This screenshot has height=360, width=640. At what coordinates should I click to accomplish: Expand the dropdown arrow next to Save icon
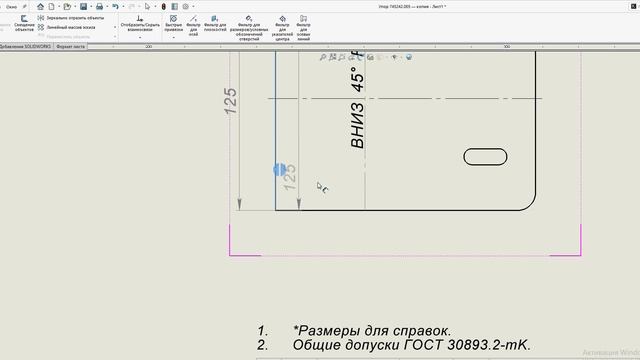(91, 7)
